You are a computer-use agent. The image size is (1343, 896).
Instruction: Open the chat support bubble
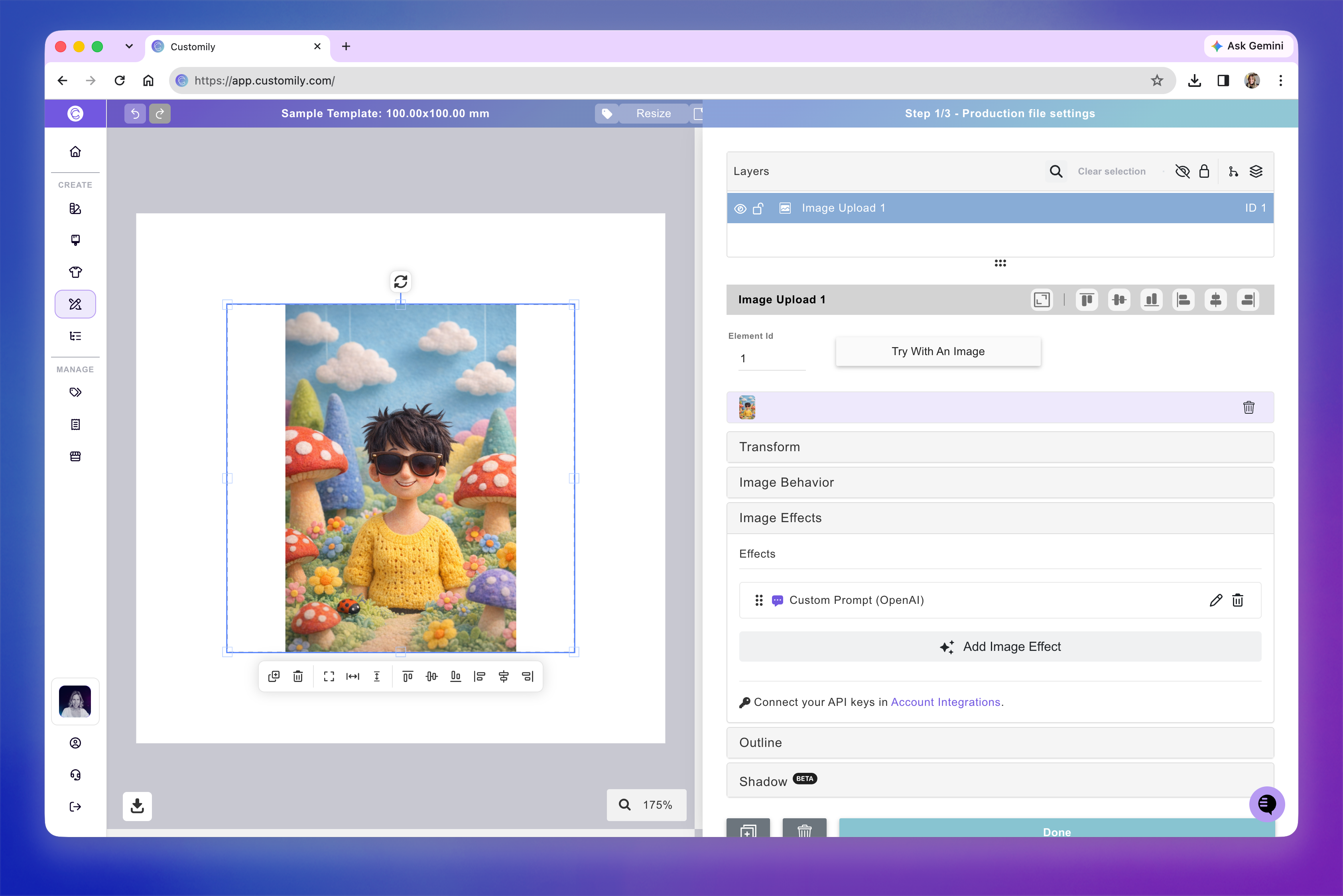point(1266,804)
